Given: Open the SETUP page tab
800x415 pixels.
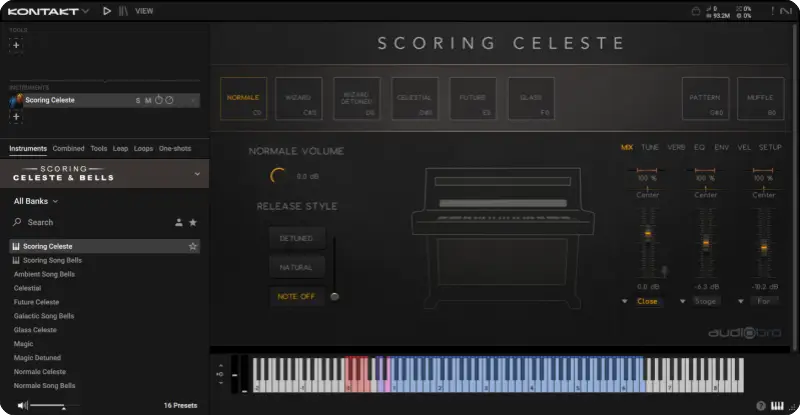Looking at the screenshot, I should point(770,147).
